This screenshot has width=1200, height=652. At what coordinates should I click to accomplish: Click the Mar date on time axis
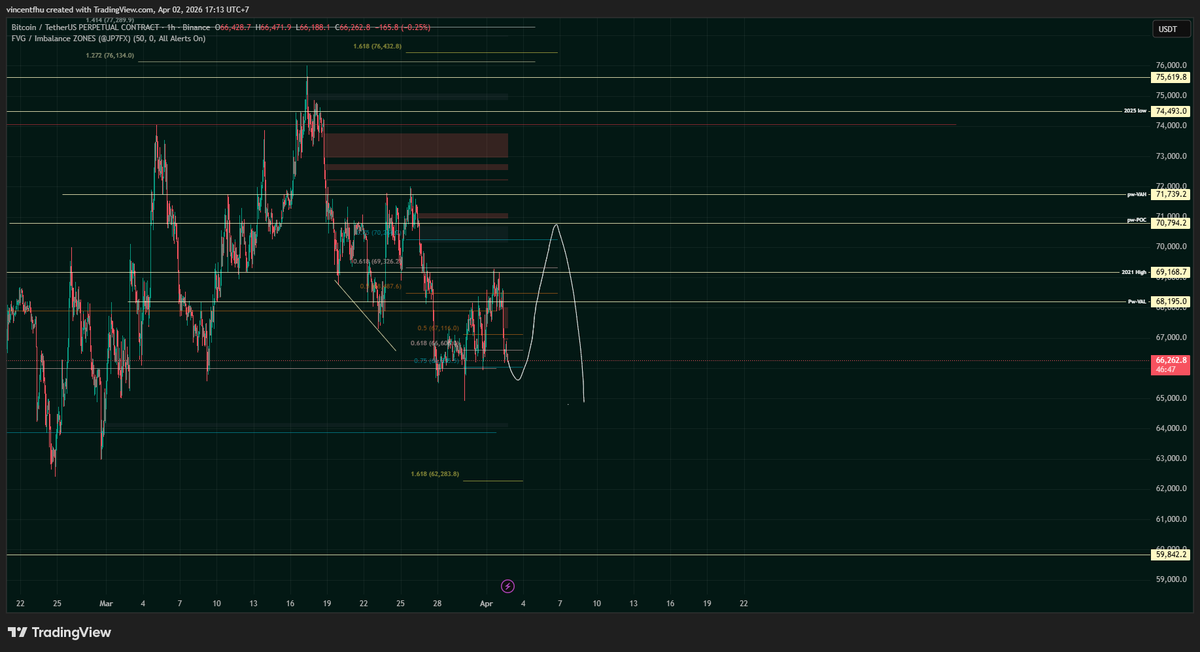click(x=107, y=604)
